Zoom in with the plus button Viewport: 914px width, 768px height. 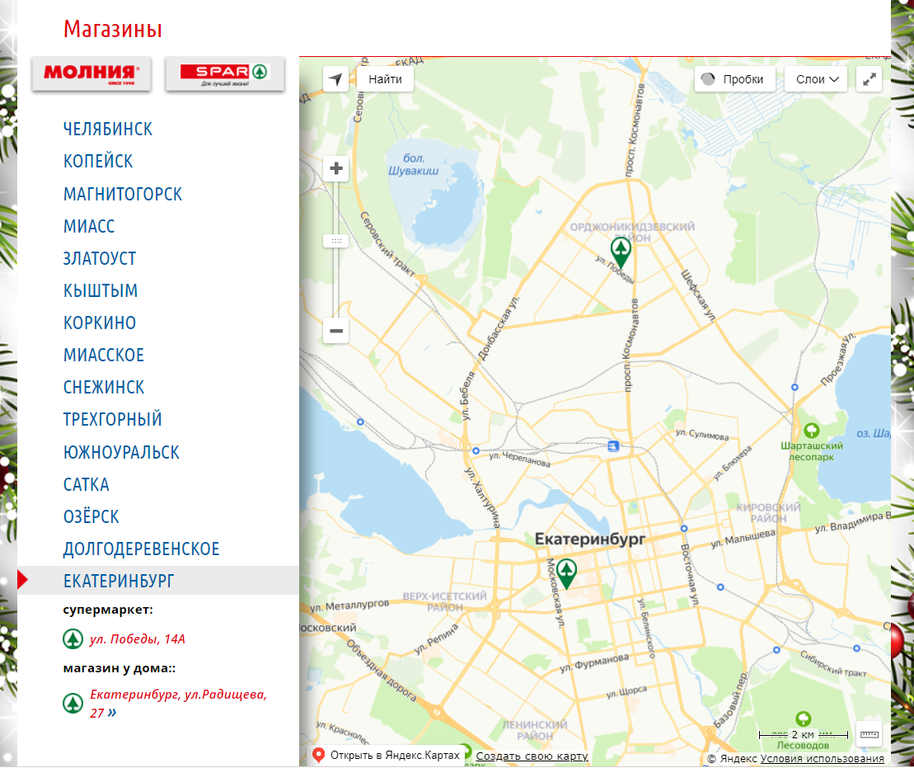pos(336,169)
